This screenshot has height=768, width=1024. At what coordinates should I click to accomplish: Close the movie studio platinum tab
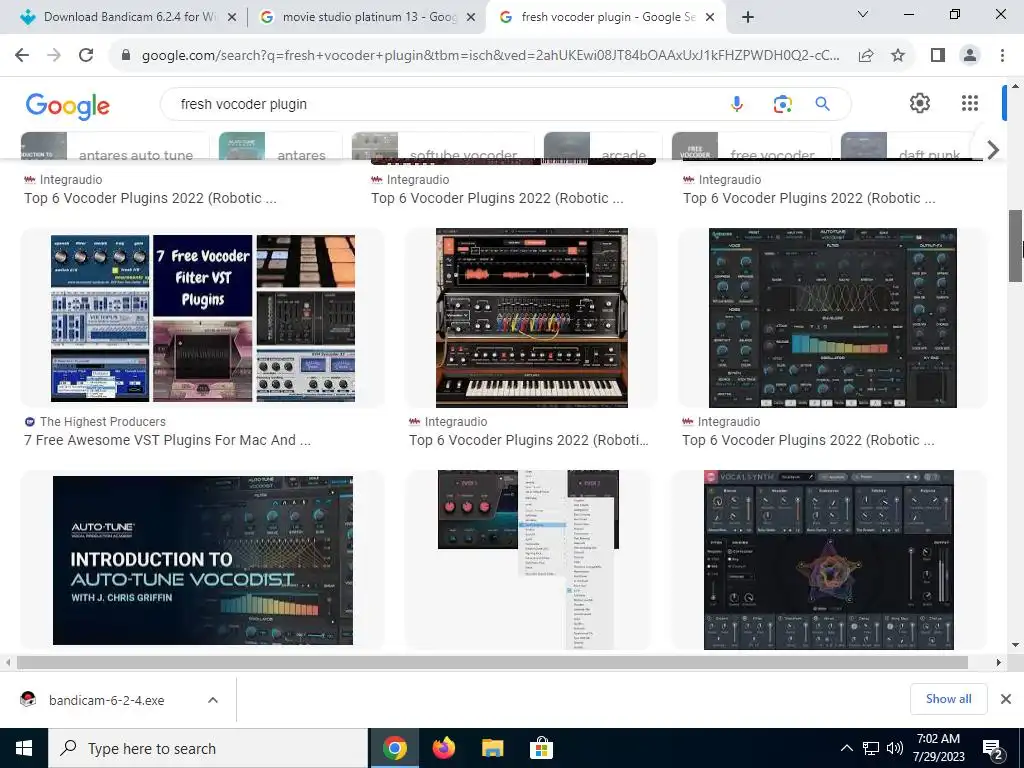click(x=470, y=18)
